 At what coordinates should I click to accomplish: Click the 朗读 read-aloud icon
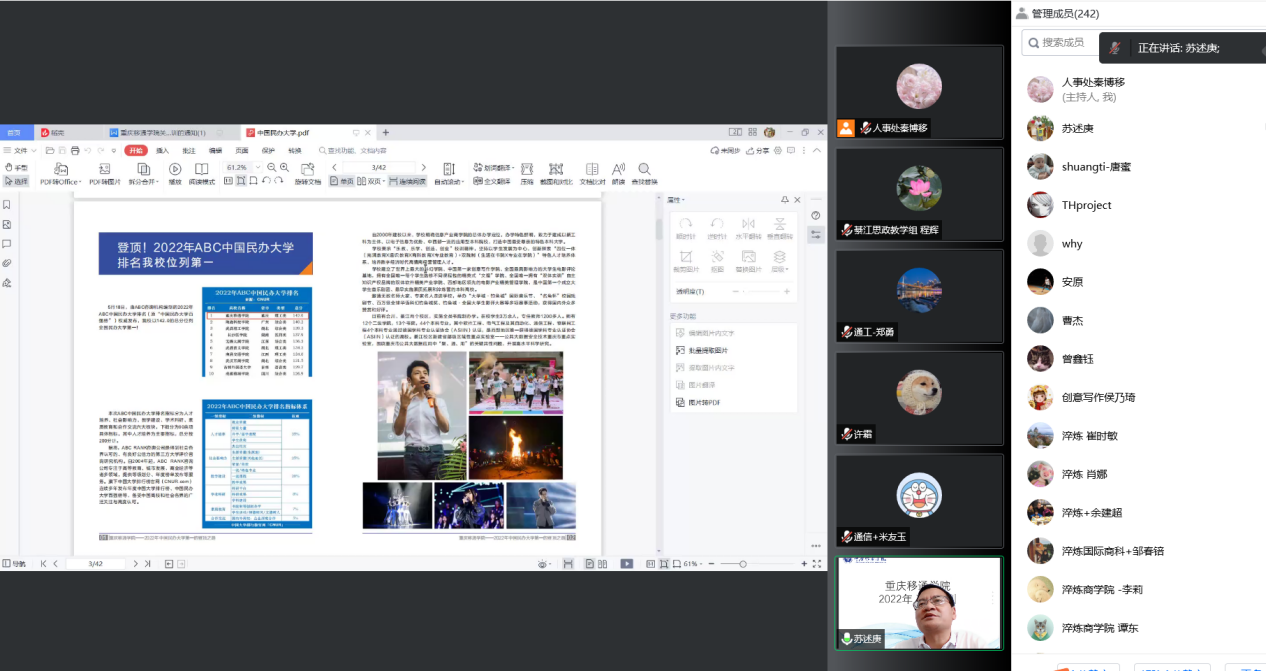[619, 174]
